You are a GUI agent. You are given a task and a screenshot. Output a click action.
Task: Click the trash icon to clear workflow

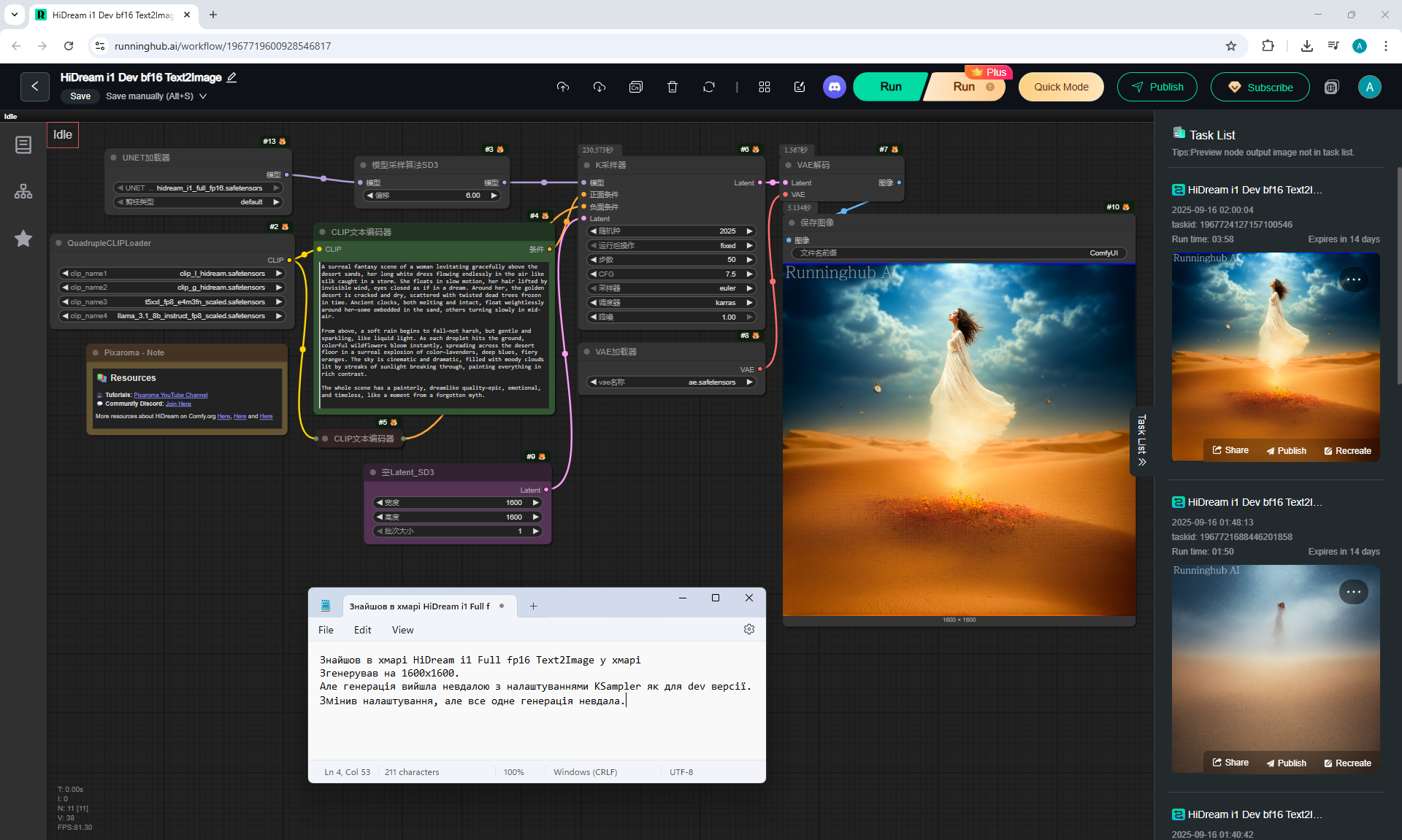point(673,87)
